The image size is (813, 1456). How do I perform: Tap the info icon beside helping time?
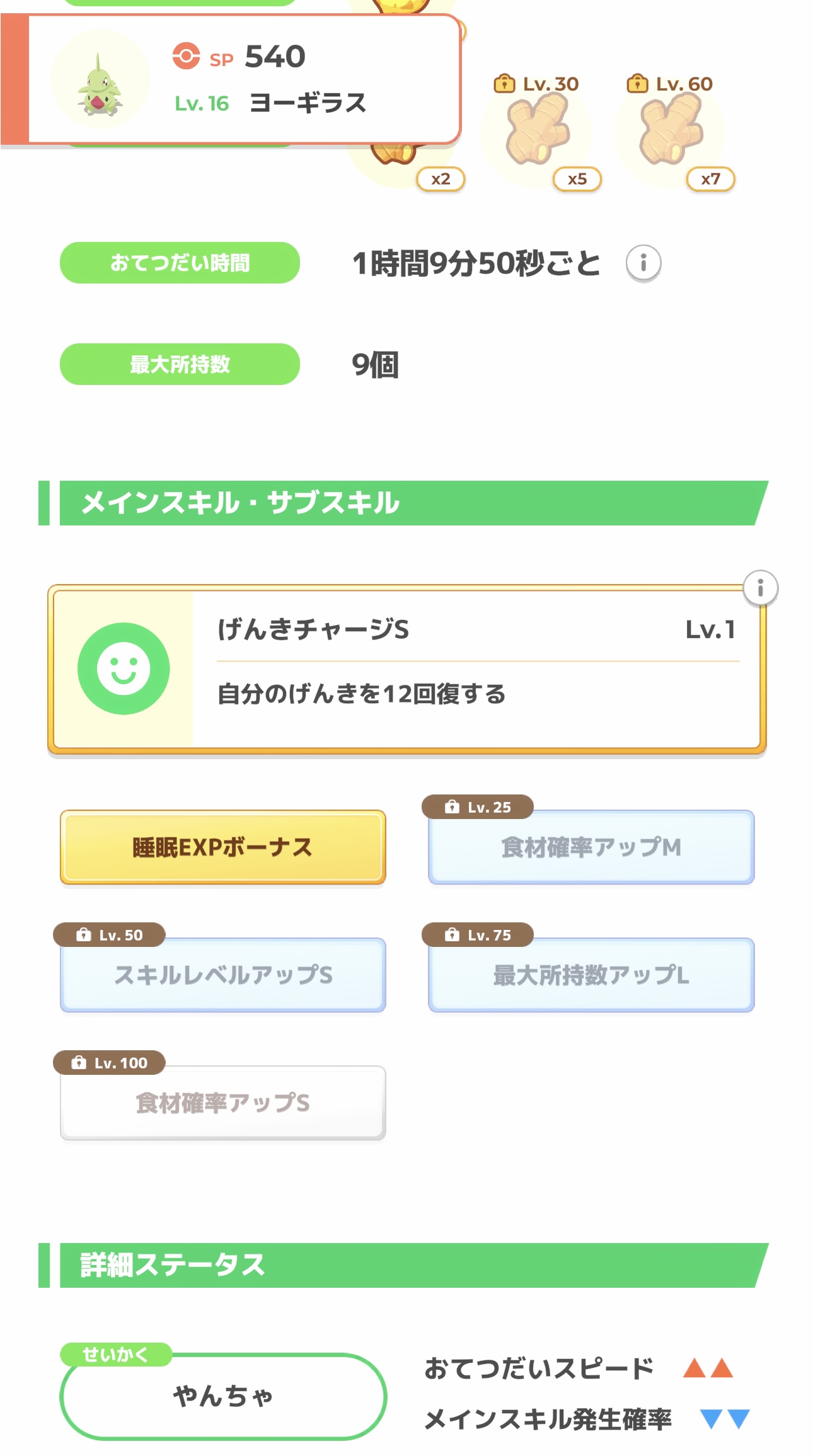[x=643, y=263]
